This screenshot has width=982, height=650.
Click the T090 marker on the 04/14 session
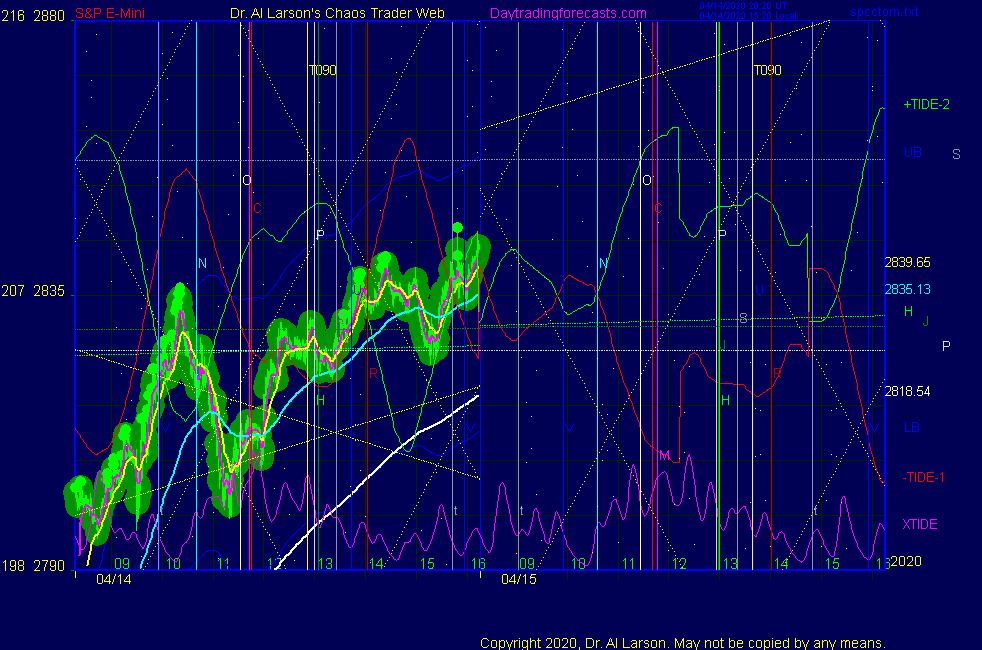[323, 70]
